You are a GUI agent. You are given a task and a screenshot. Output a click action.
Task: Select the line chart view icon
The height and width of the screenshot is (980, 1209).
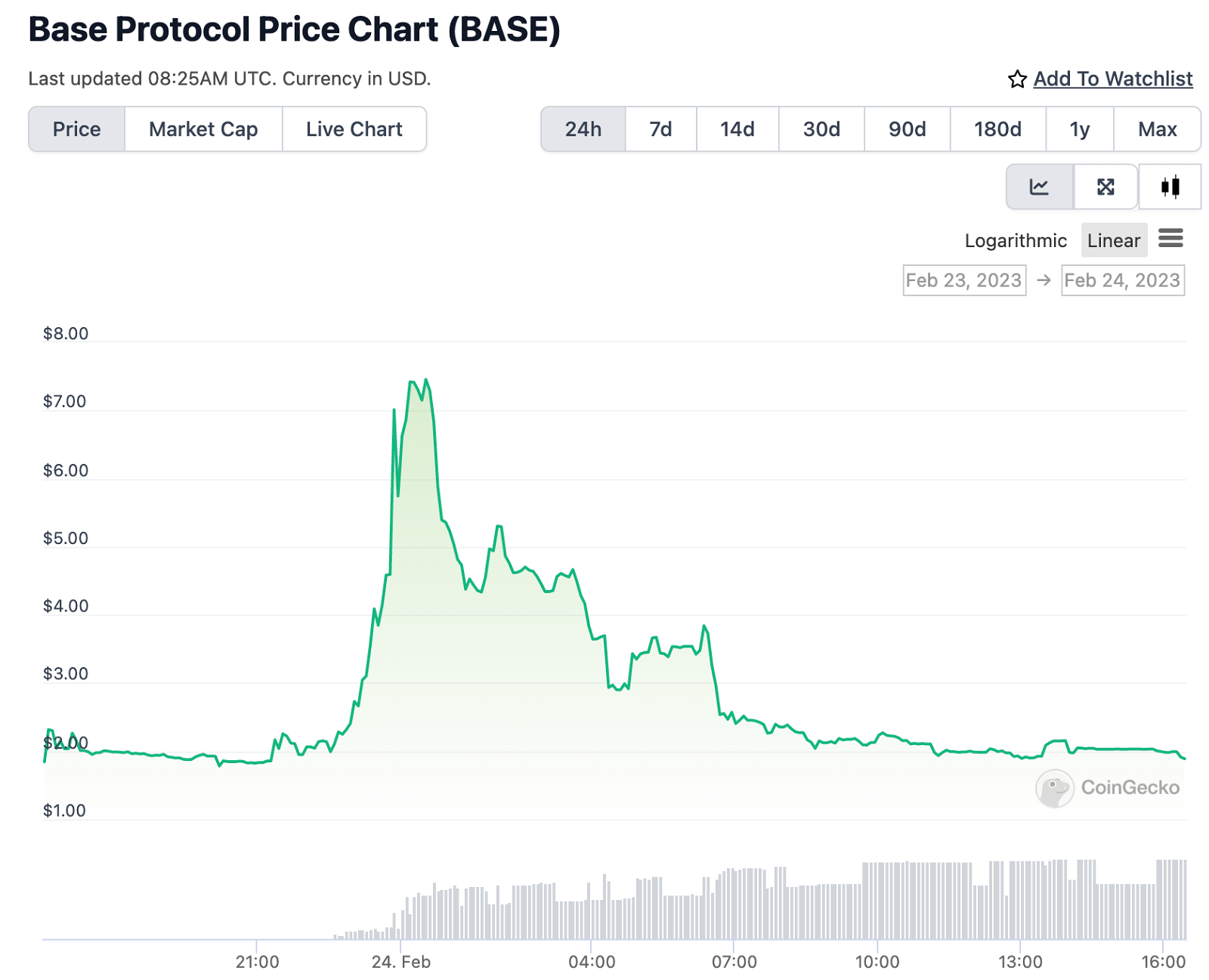[1039, 187]
